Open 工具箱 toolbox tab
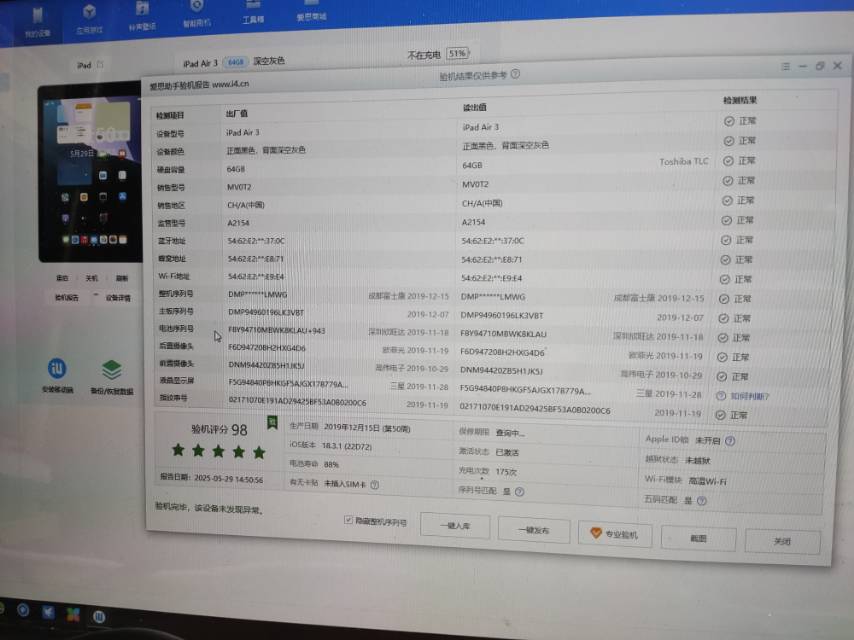Screen dimensions: 854x640 pos(253,12)
